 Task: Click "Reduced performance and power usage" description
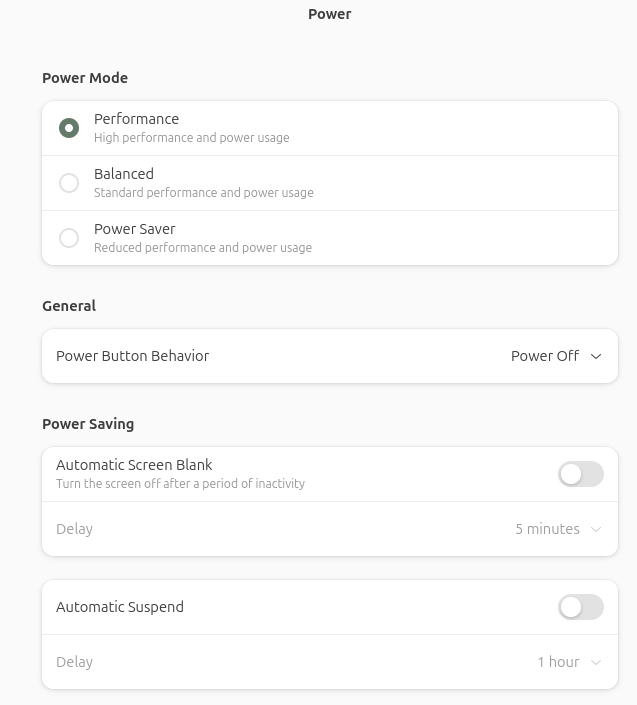pos(202,248)
